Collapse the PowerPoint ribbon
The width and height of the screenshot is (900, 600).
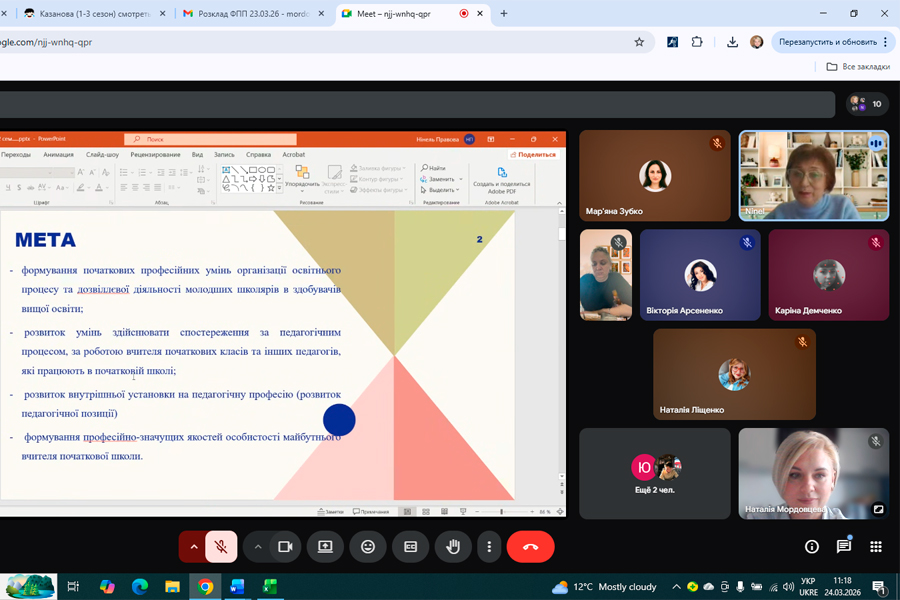pos(560,203)
